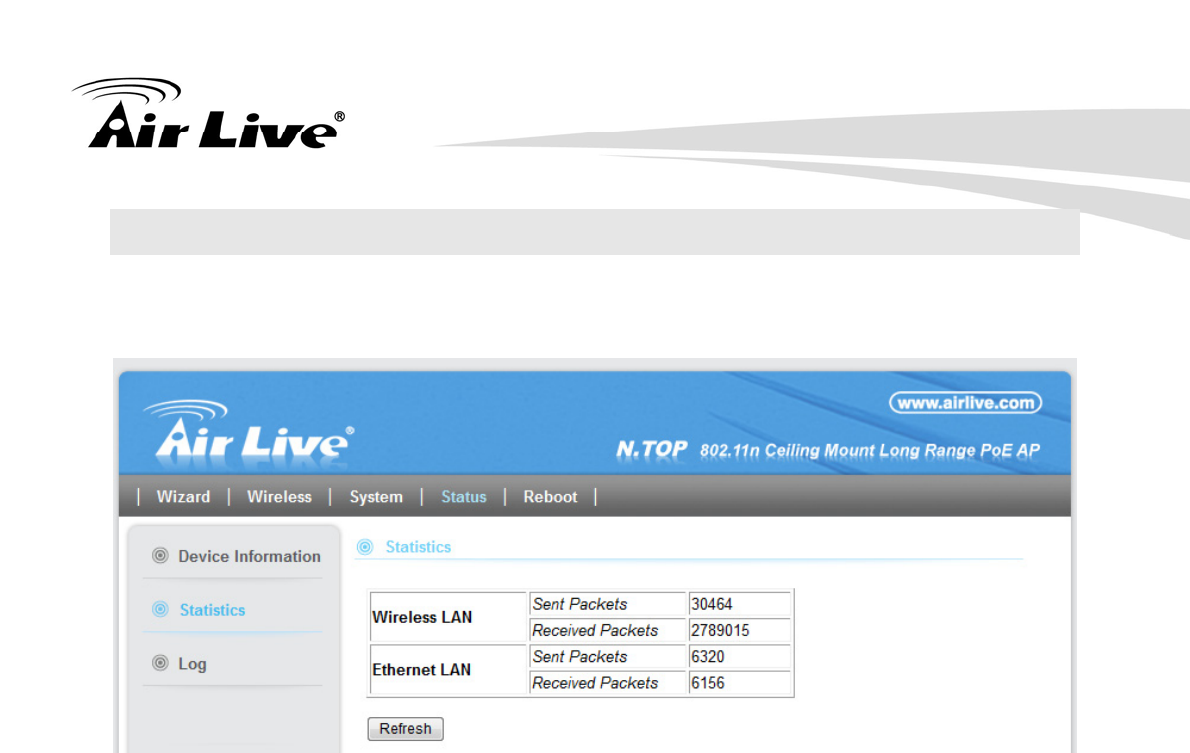This screenshot has width=1190, height=753.
Task: Open the Reboot menu tab
Action: (550, 496)
